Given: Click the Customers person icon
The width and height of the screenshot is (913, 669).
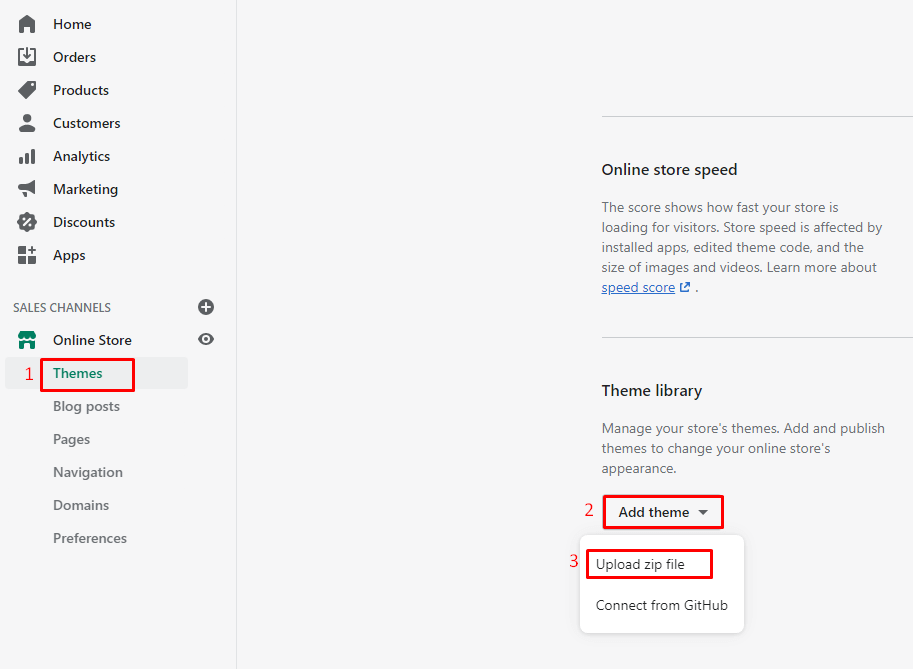Looking at the screenshot, I should click(x=27, y=123).
